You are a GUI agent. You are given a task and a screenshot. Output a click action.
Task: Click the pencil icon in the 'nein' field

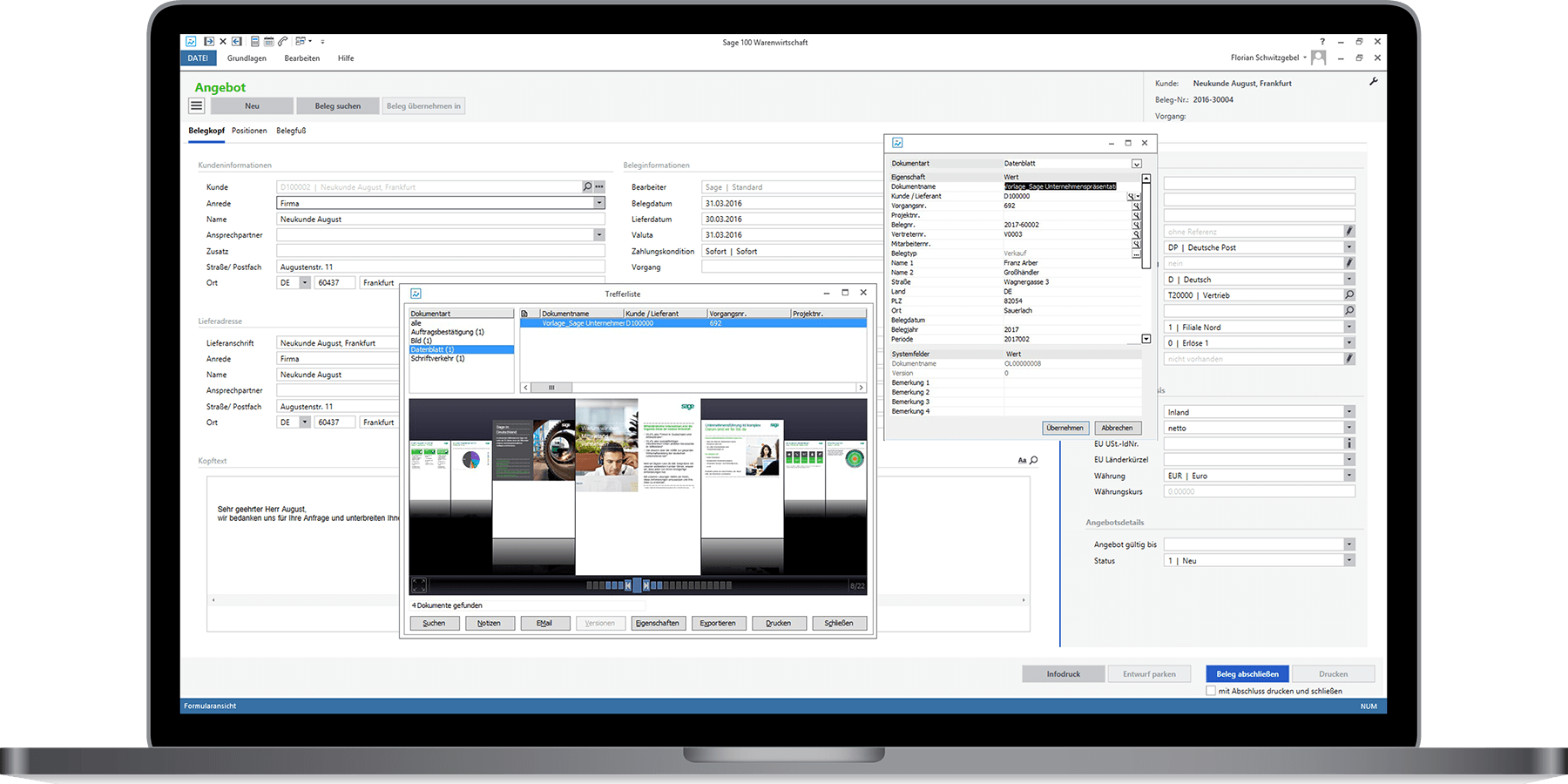point(1349,262)
